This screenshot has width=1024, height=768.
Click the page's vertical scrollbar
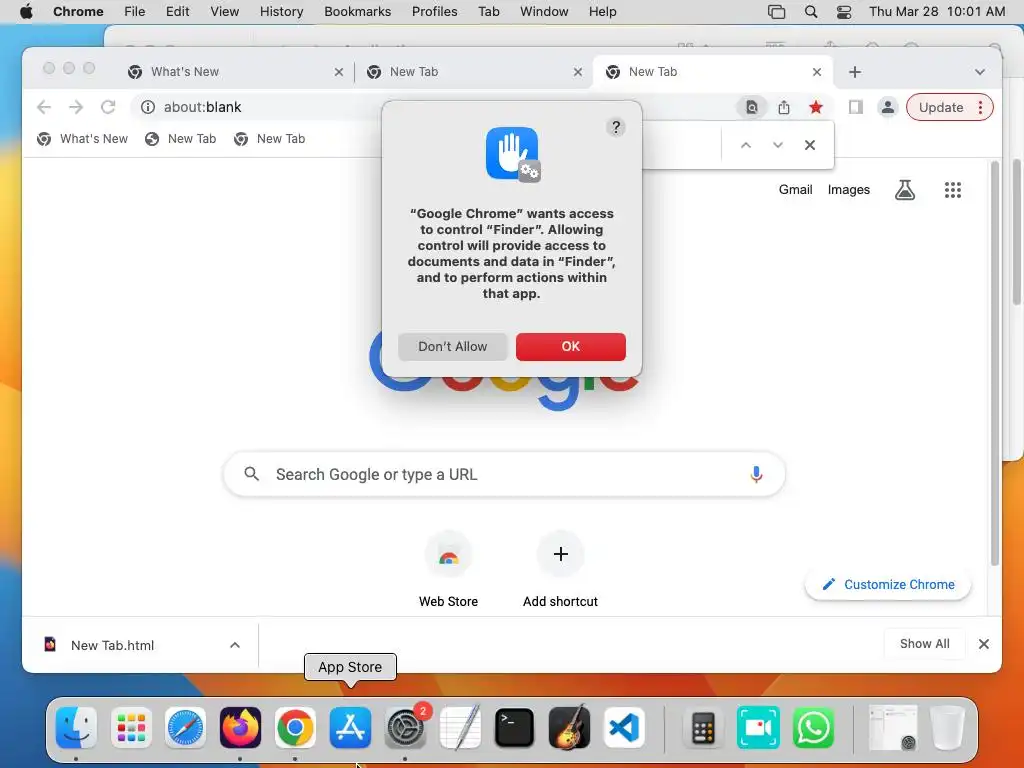995,363
